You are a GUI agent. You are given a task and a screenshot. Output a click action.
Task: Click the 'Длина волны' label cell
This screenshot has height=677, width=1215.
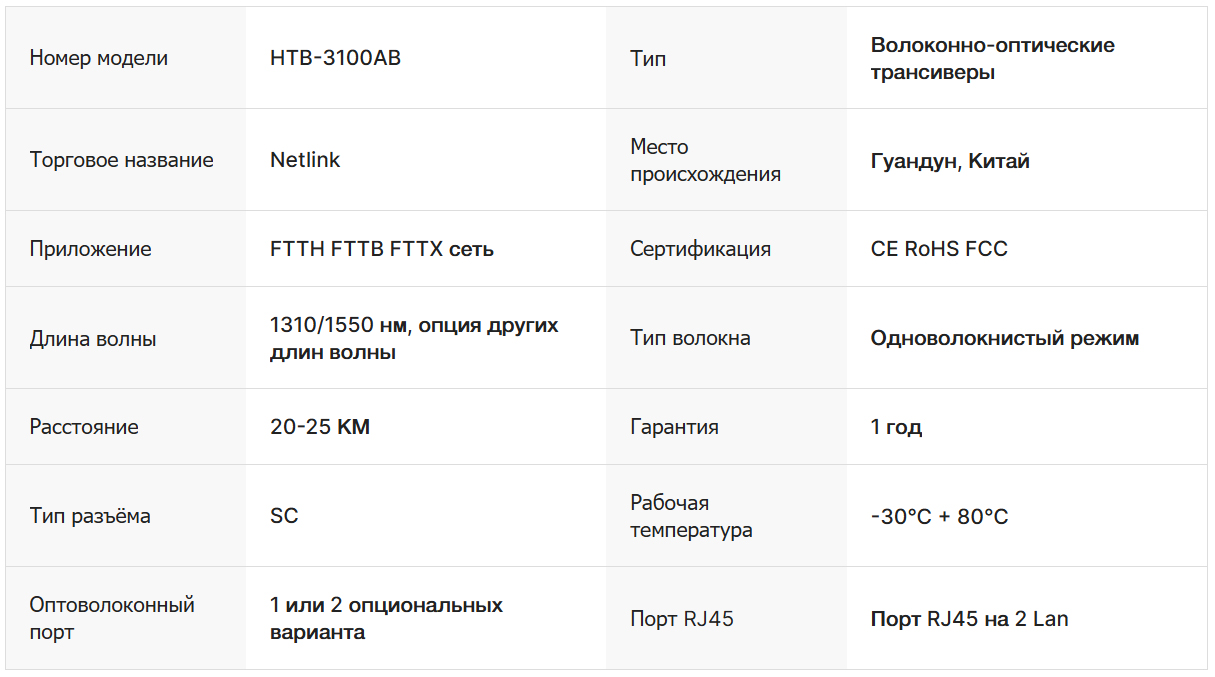(93, 339)
